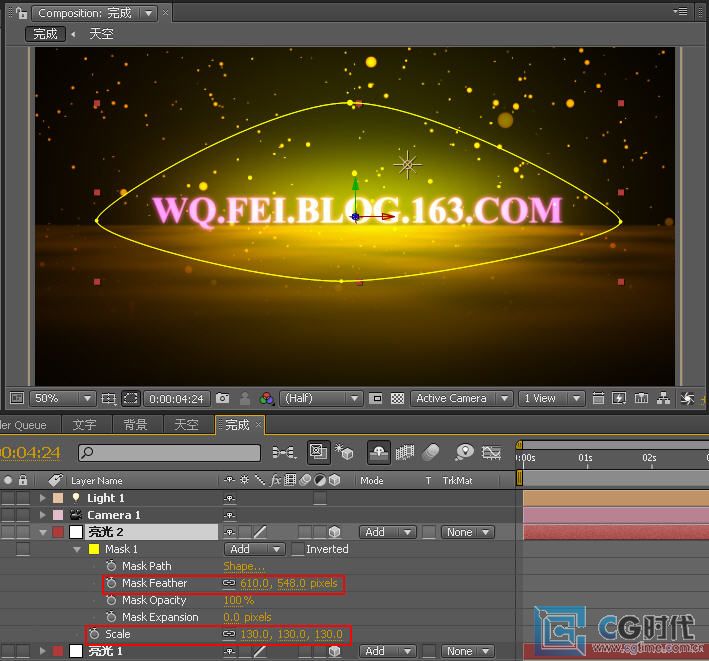Toggle composition viewer lock icon
This screenshot has width=709, height=661.
21,13
